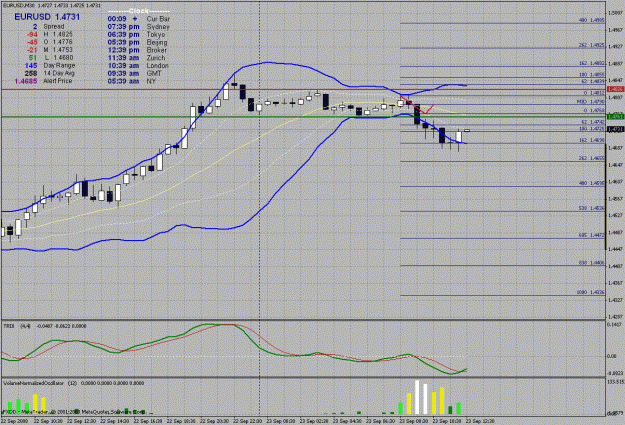The image size is (625, 425).
Task: Click the 530 Fibonacci level label
Action: tap(591, 208)
